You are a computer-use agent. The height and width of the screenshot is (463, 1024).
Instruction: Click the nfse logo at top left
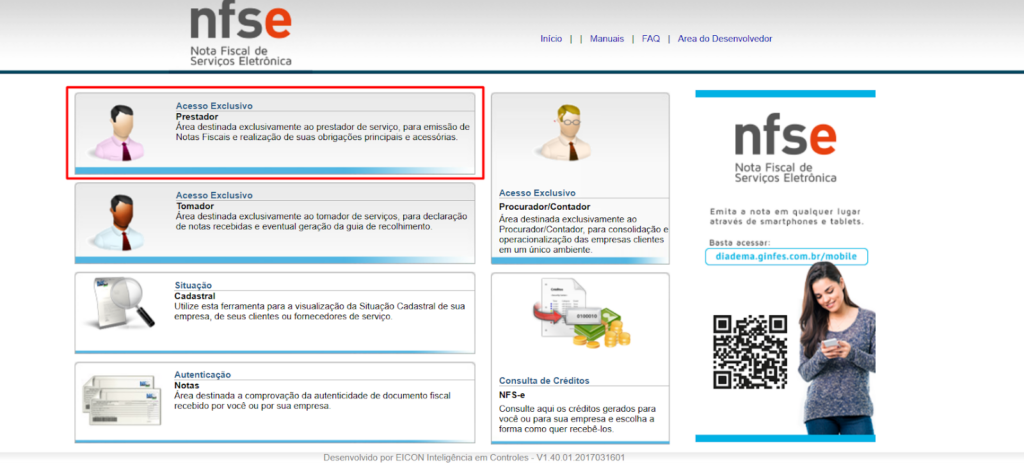coord(241,35)
